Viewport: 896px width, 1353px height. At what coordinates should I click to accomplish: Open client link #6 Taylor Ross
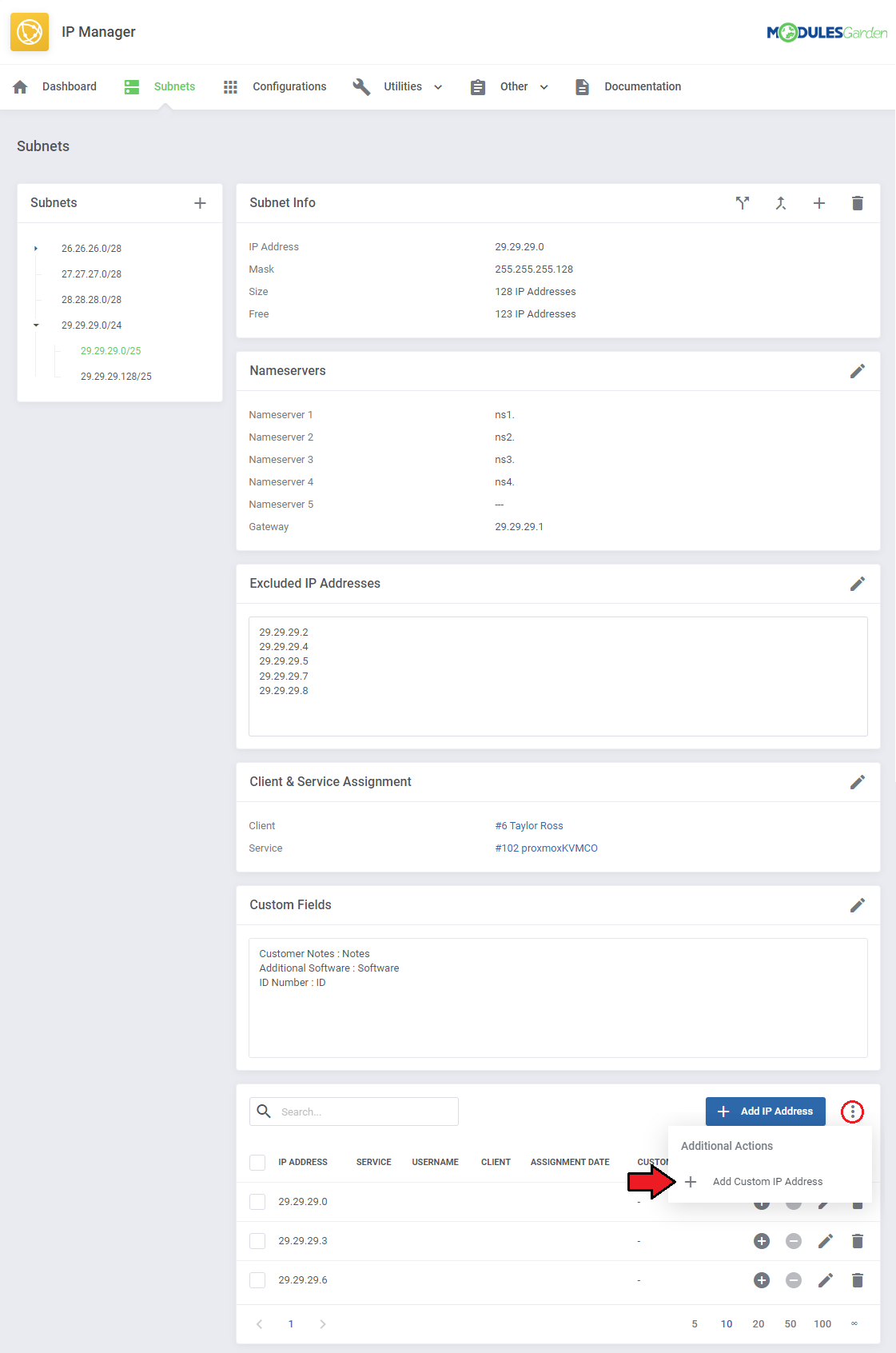[529, 826]
